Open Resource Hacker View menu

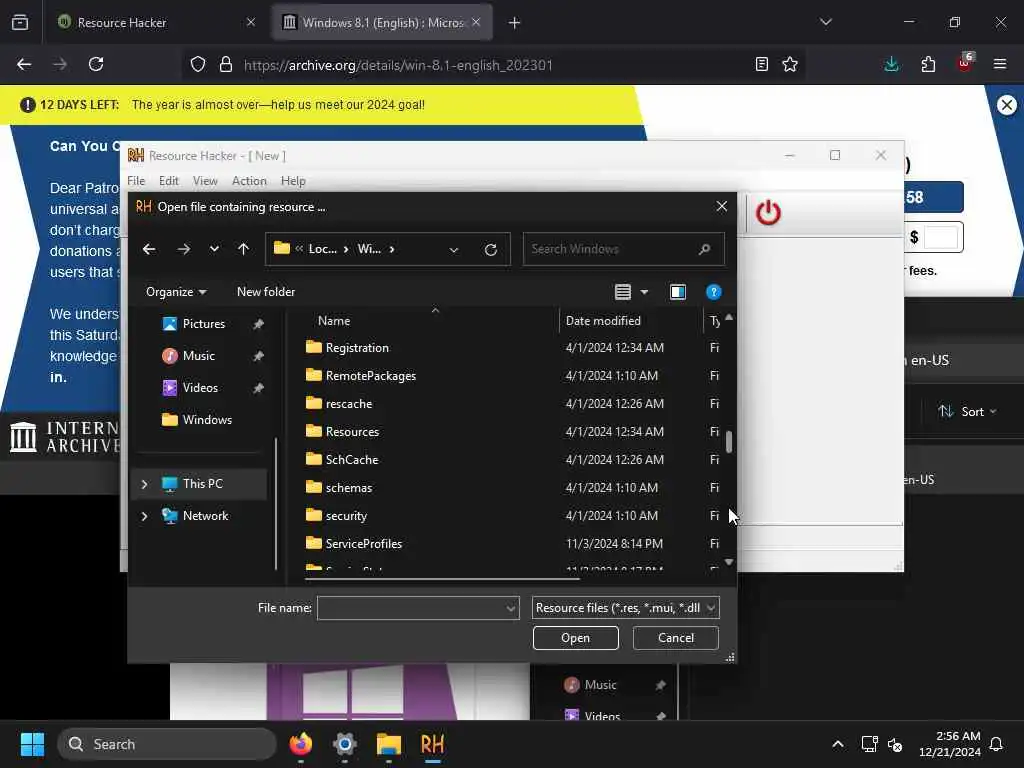(205, 181)
